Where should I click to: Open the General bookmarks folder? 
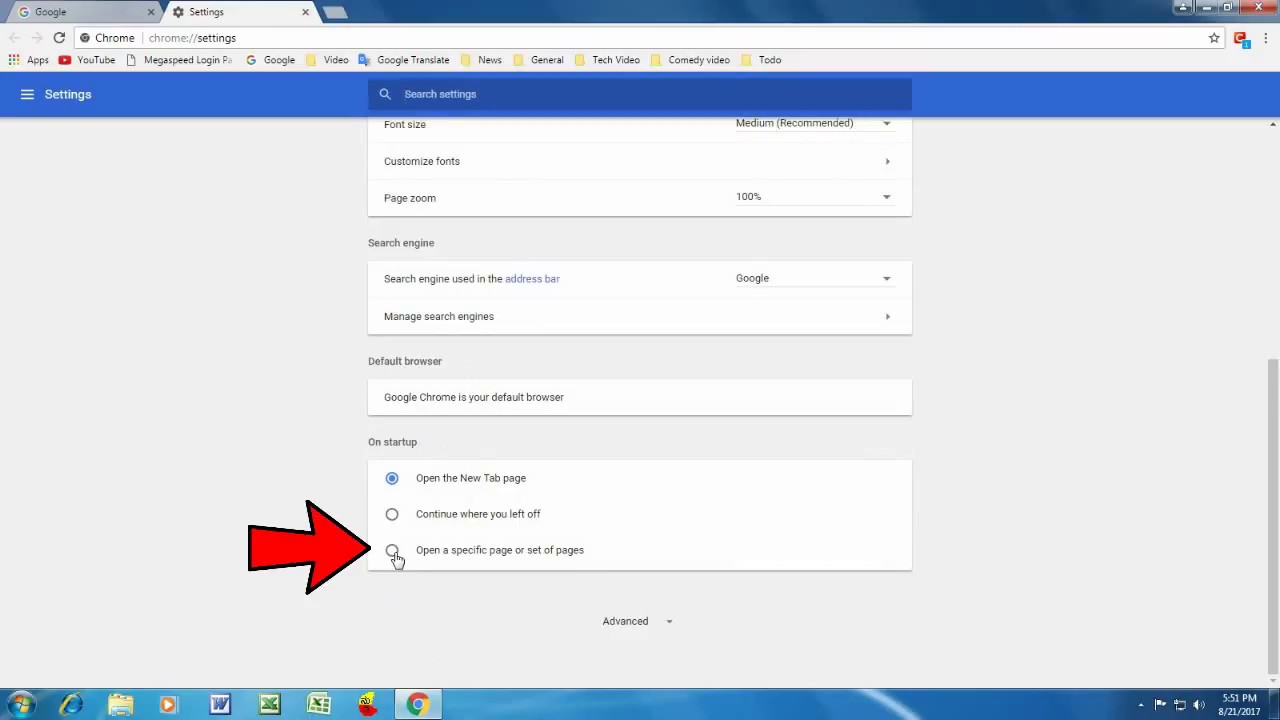click(x=538, y=60)
